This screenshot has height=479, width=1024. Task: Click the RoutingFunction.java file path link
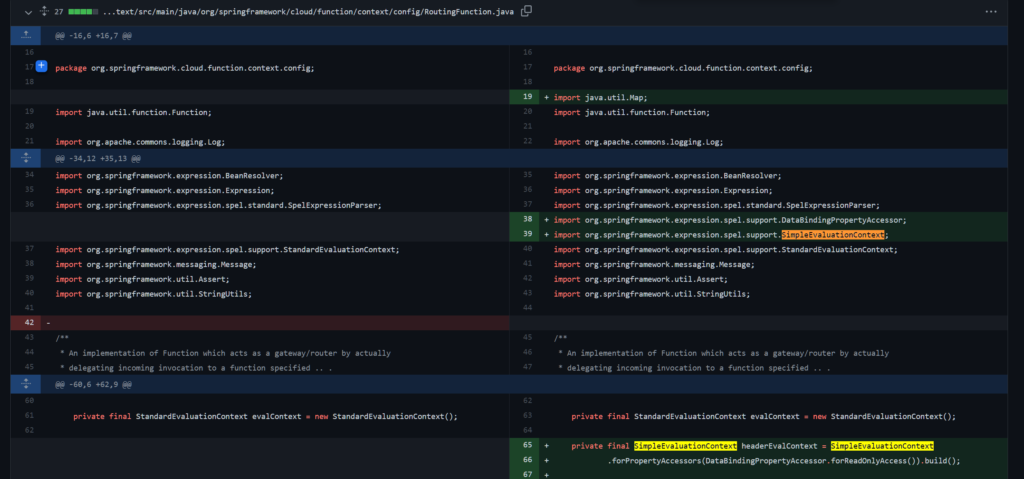tap(308, 12)
